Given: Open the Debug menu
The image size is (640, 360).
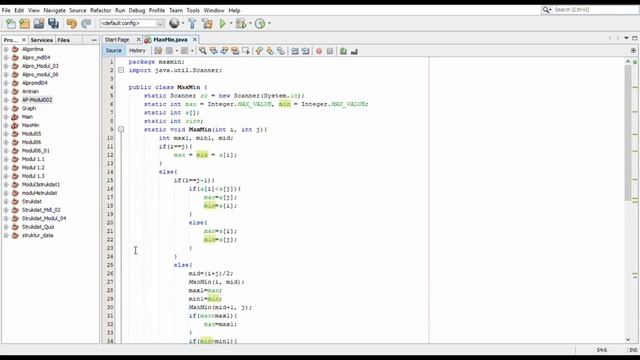Looking at the screenshot, I should pos(137,10).
